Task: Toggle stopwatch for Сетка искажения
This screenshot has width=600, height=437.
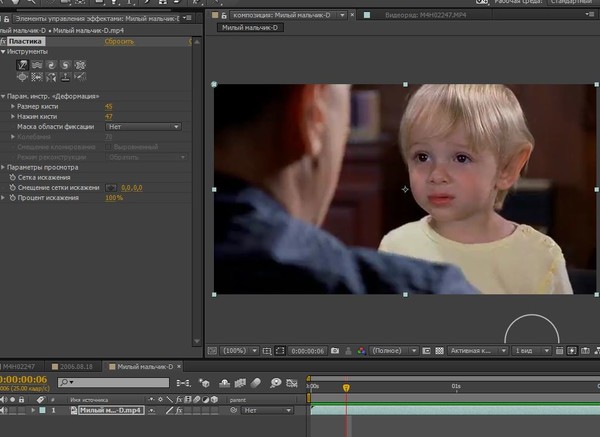Action: coord(12,178)
